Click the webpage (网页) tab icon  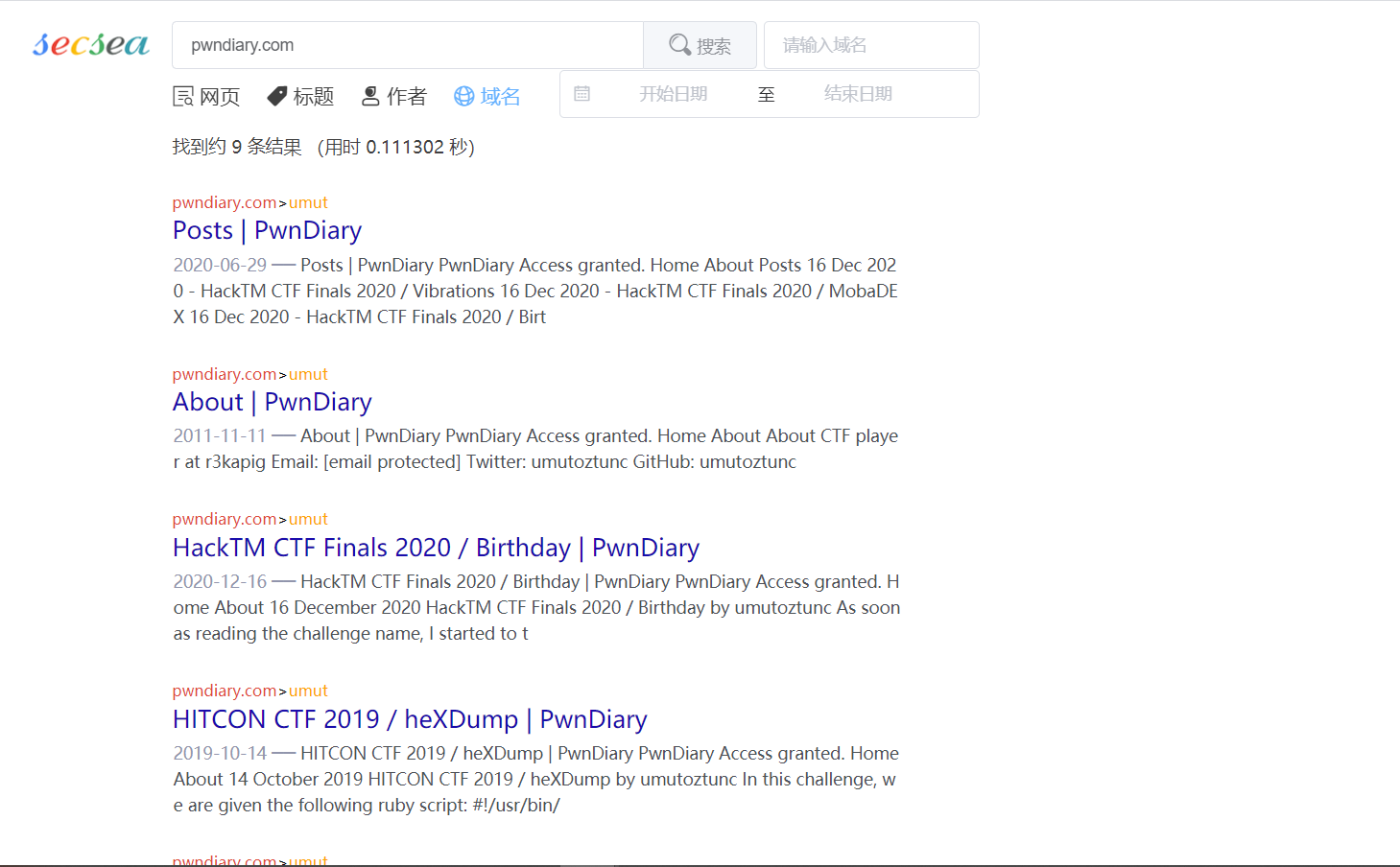[183, 96]
